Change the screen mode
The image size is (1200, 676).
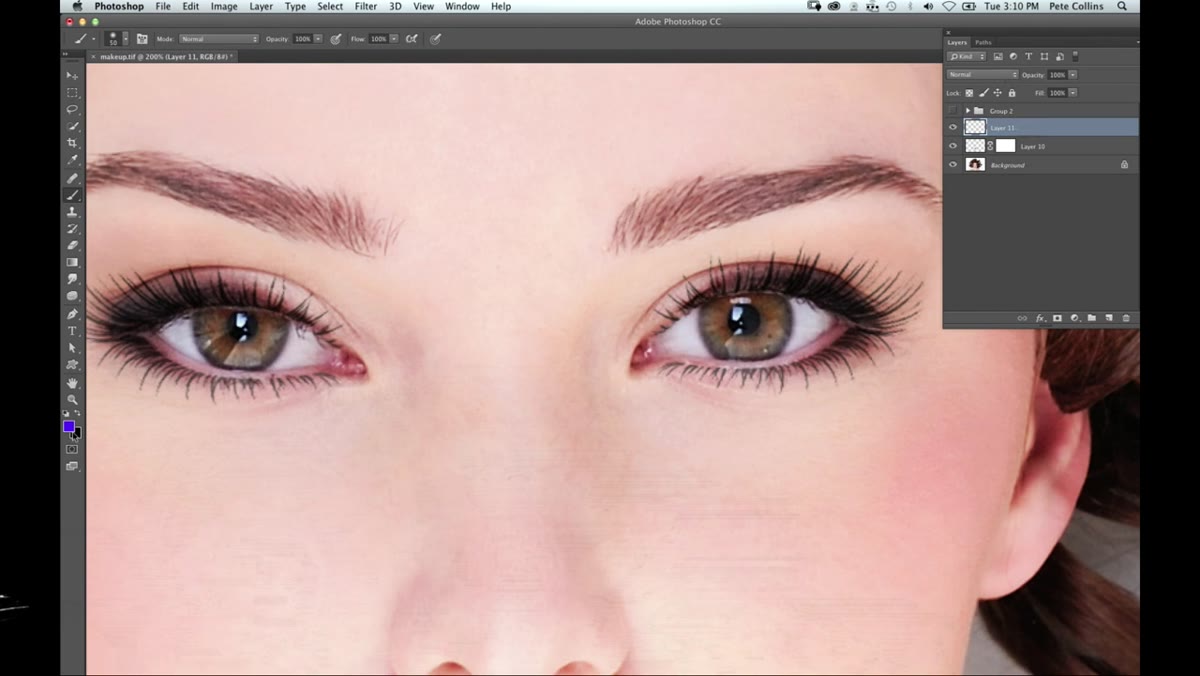[x=72, y=466]
